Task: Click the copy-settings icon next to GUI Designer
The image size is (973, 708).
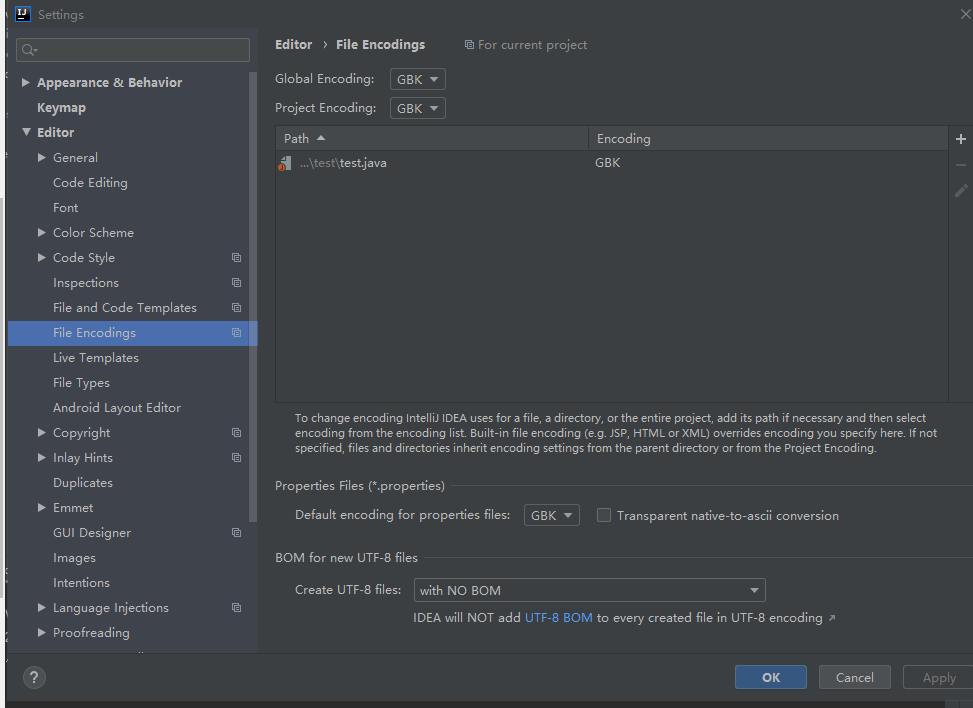Action: pyautogui.click(x=236, y=532)
